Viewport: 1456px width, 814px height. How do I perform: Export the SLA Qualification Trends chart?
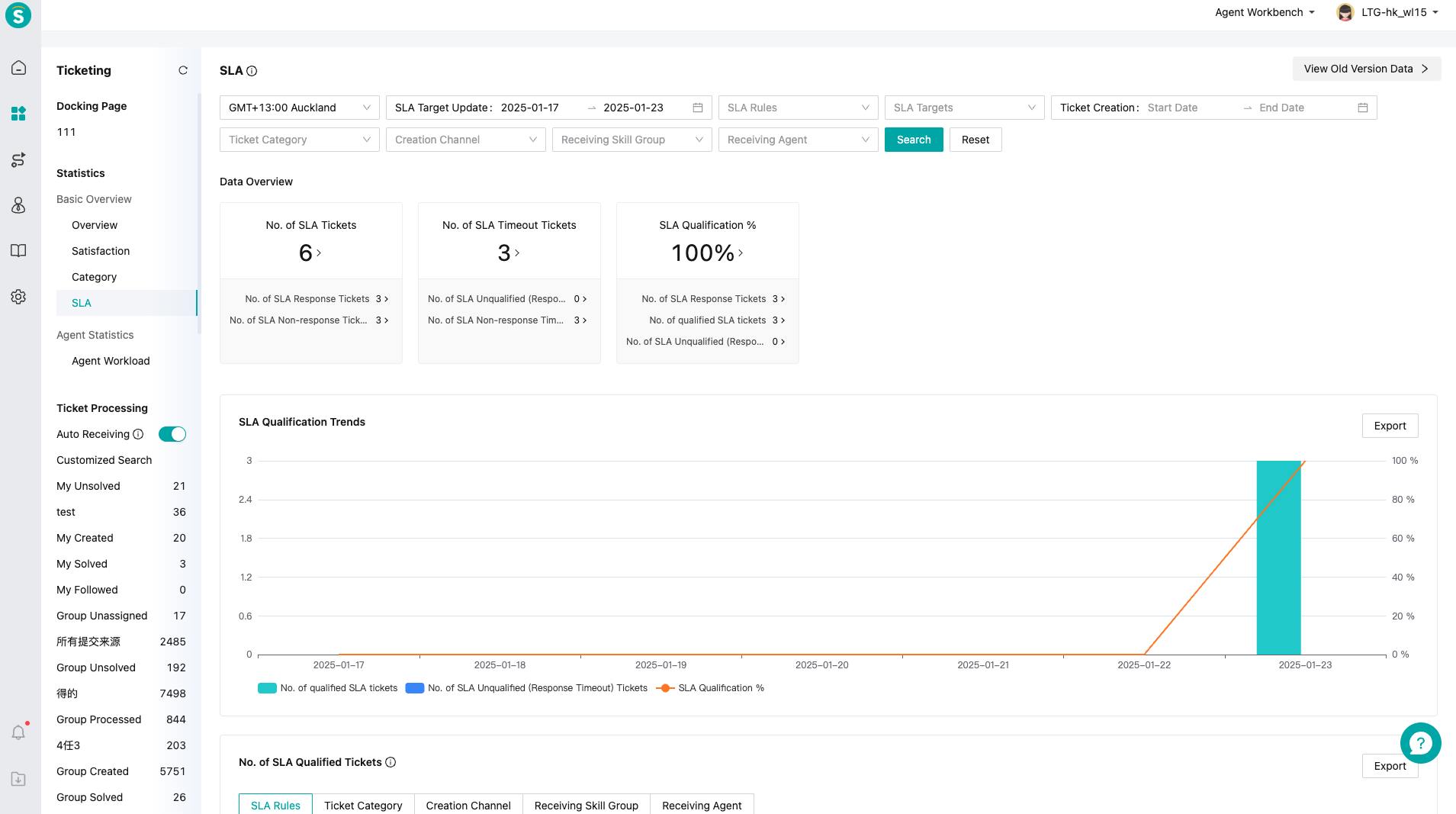[x=1390, y=426]
